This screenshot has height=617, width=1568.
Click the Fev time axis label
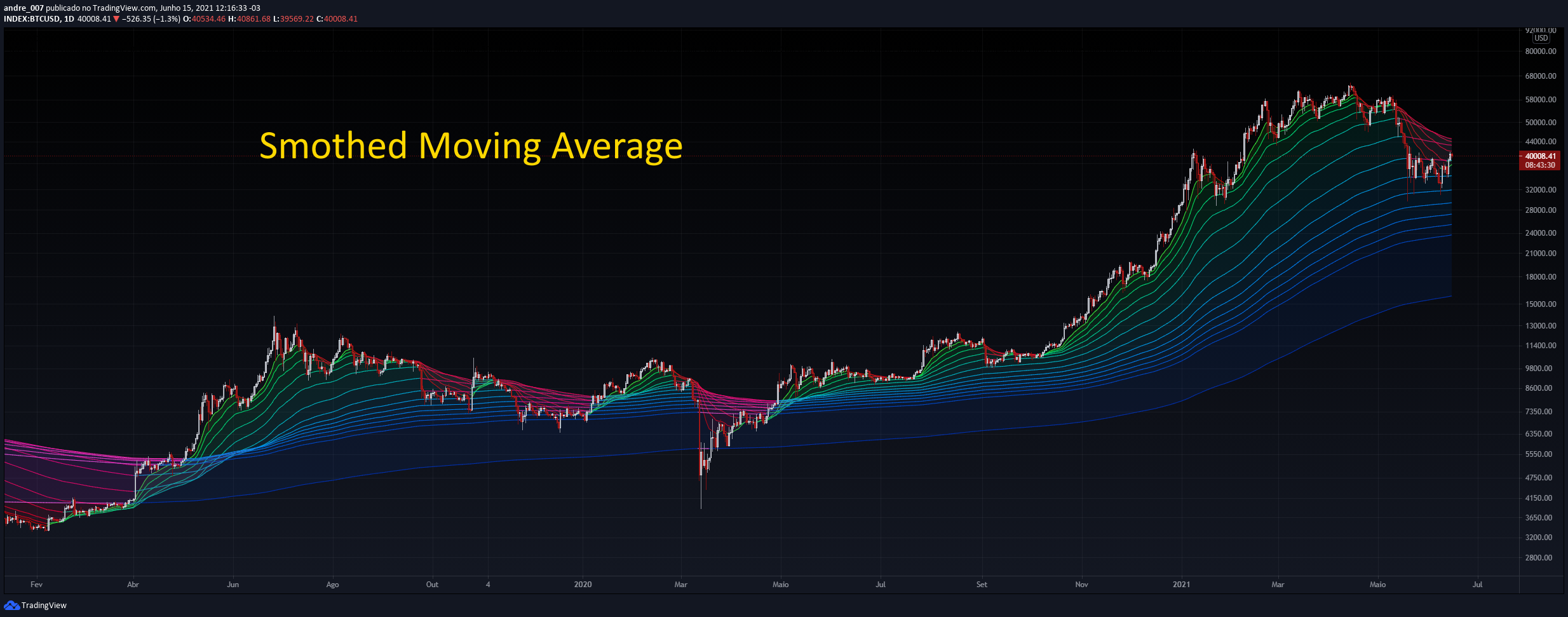coord(36,585)
